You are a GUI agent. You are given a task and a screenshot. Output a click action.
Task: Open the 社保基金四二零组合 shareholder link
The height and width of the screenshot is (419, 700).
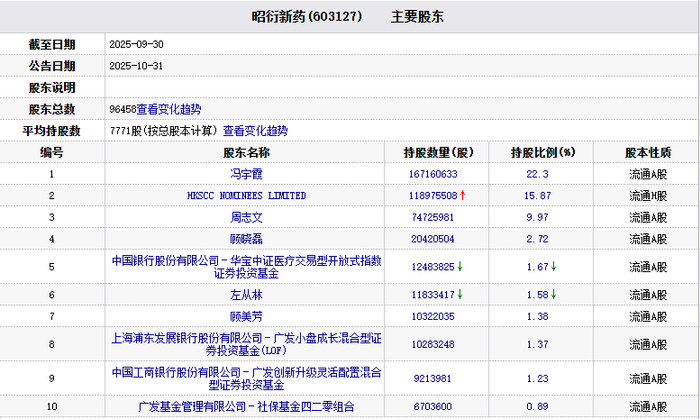click(246, 407)
